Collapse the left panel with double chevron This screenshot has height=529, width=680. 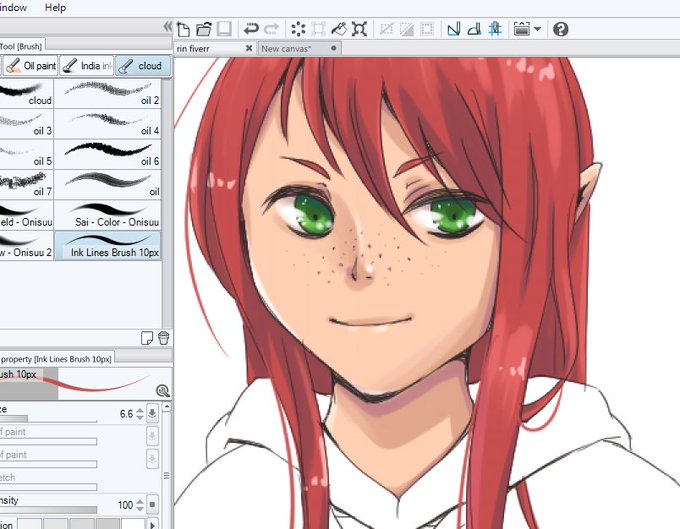click(x=168, y=27)
